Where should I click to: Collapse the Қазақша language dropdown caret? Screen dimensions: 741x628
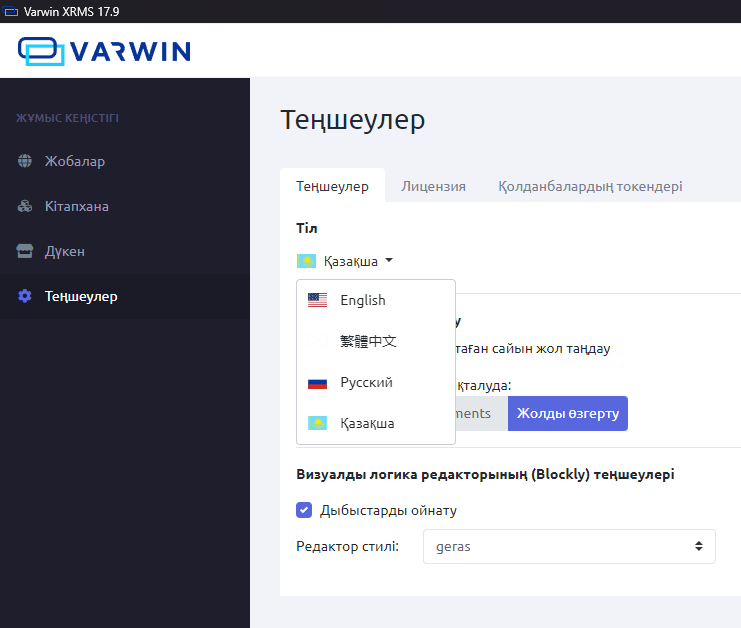(x=389, y=261)
